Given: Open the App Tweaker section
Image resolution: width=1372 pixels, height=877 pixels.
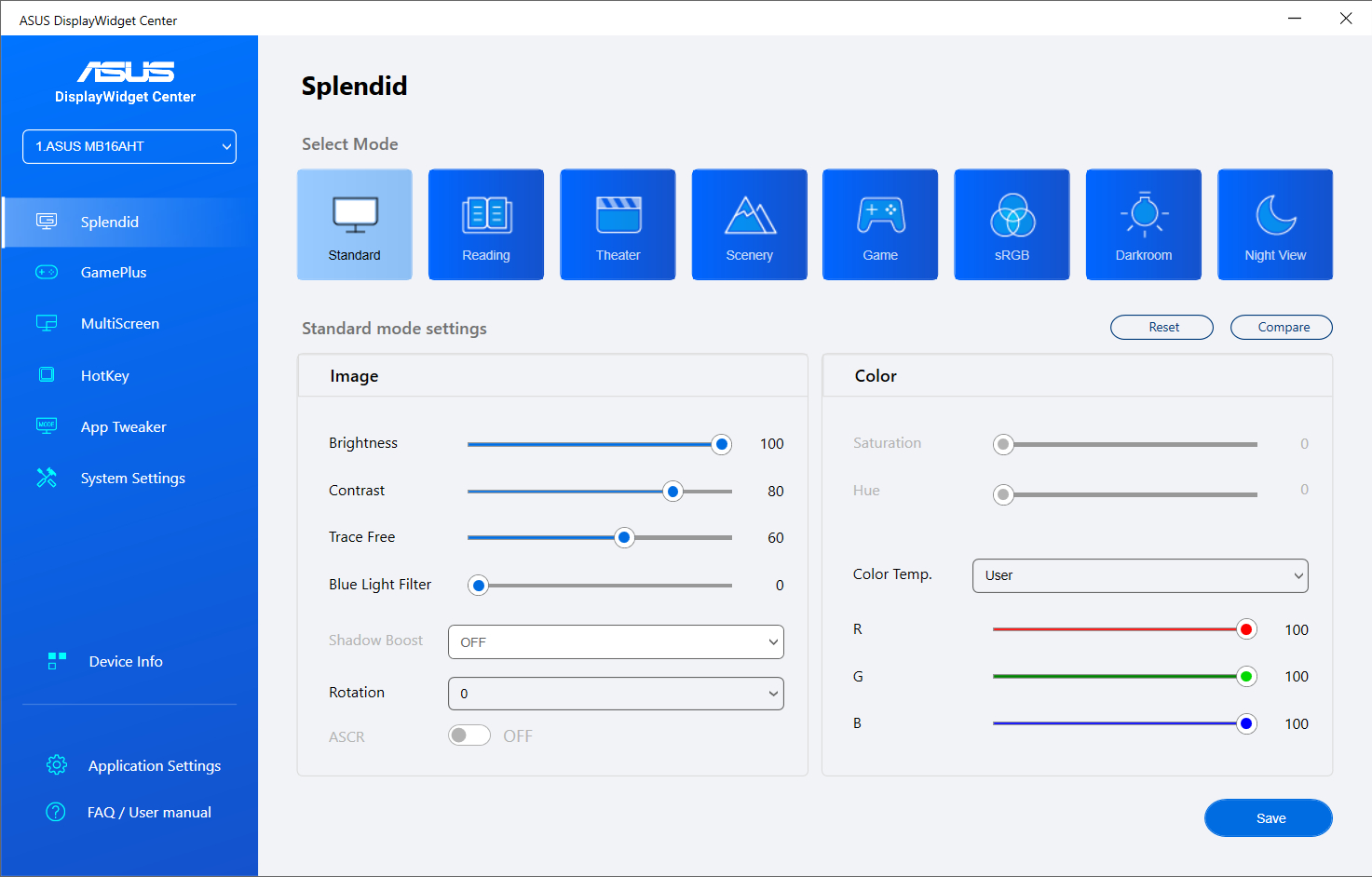Looking at the screenshot, I should click(124, 426).
